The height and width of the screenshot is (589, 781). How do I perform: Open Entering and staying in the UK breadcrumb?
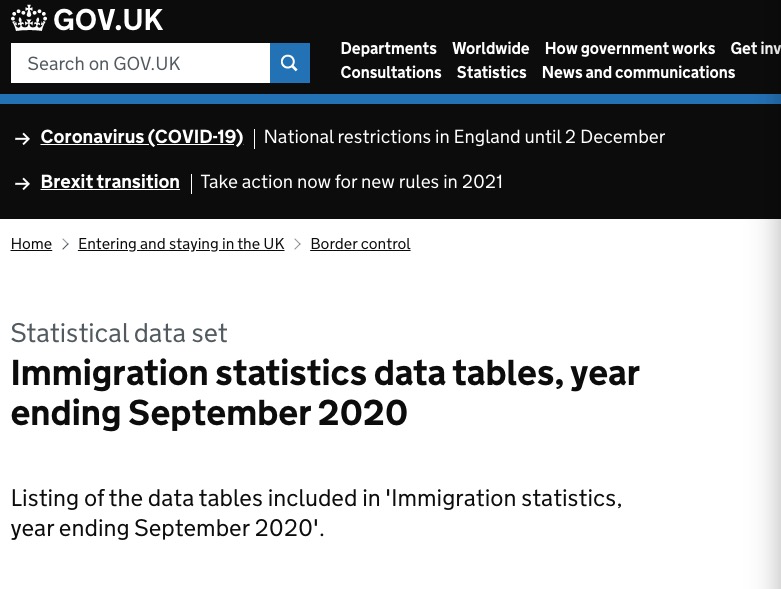pyautogui.click(x=181, y=244)
